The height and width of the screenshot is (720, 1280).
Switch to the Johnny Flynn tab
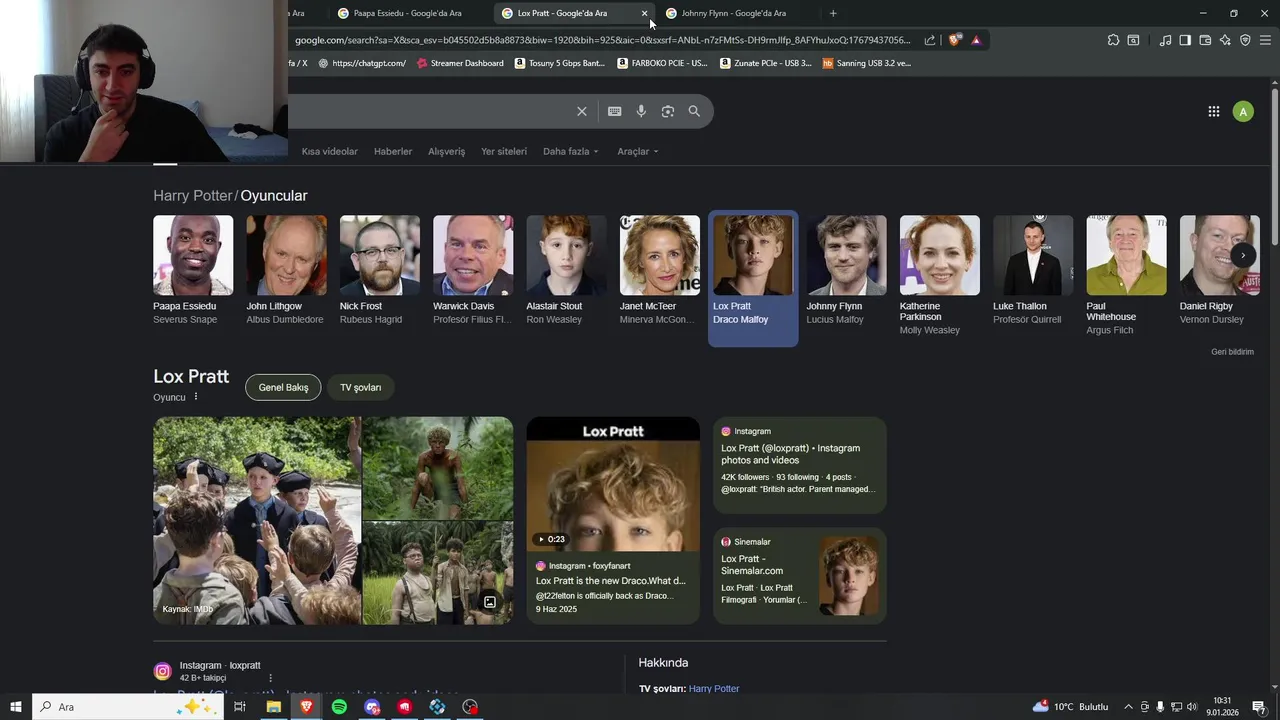pyautogui.click(x=734, y=13)
